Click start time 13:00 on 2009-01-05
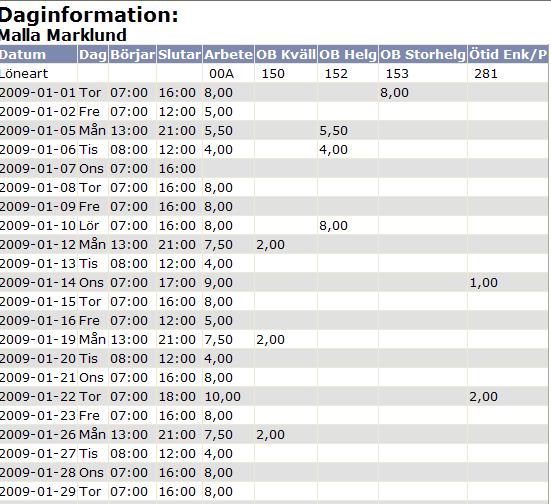The width and height of the screenshot is (551, 504). click(x=129, y=130)
